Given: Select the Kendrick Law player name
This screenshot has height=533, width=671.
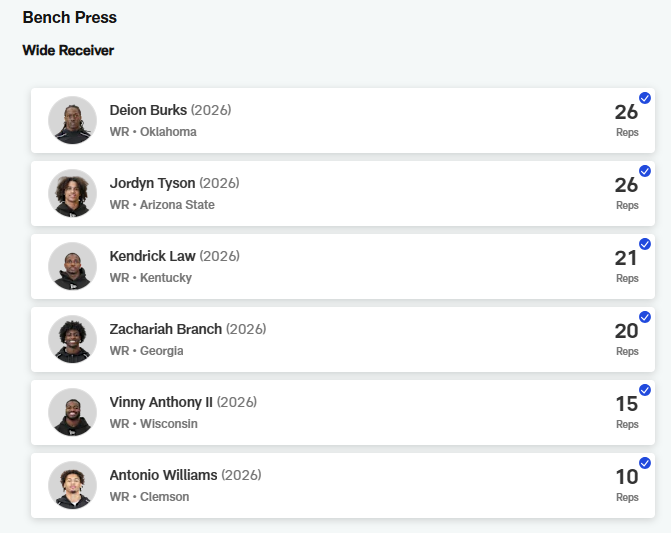Looking at the screenshot, I should (x=152, y=256).
